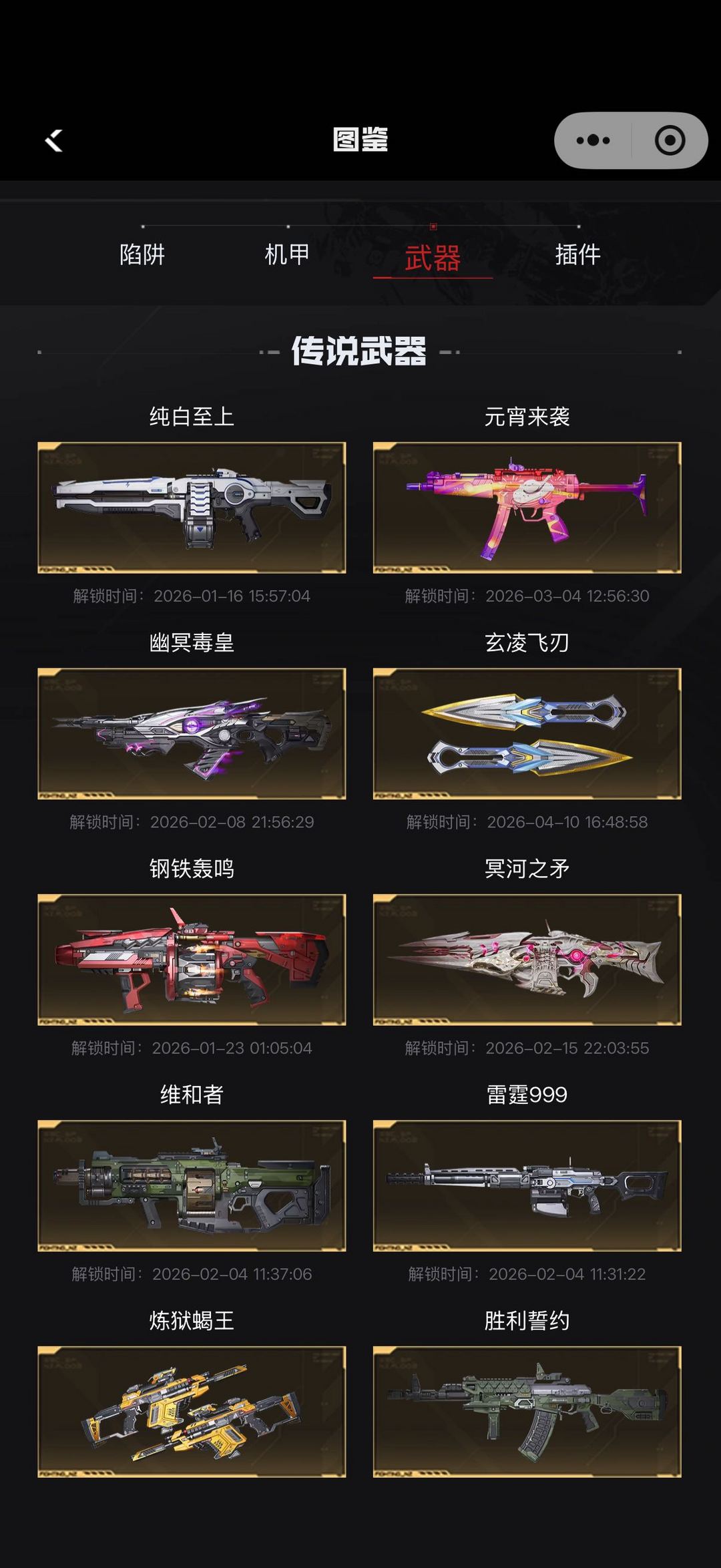Screen dimensions: 721x1568
Task: Open the three-dot more options menu
Action: (593, 141)
